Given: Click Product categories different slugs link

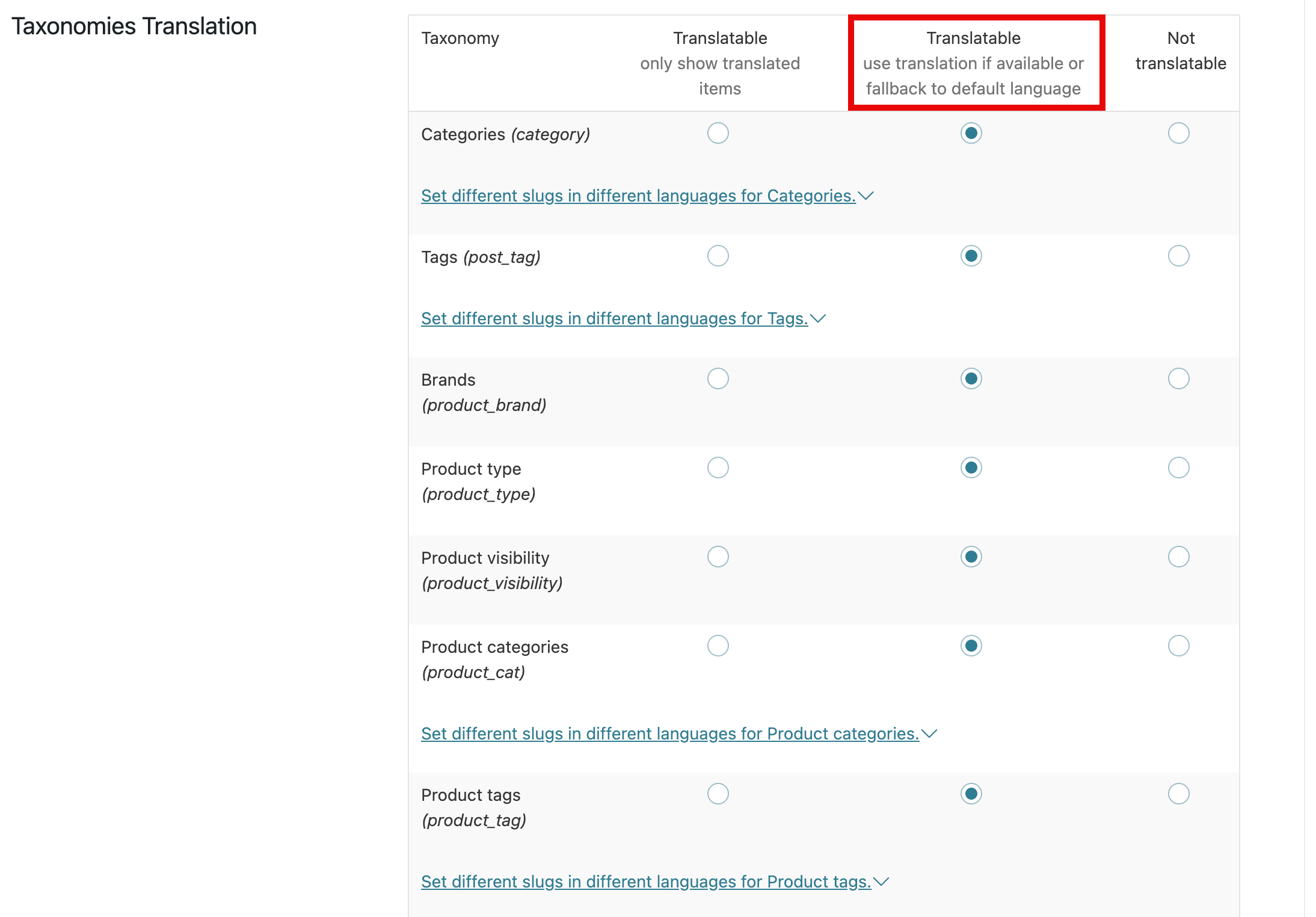Looking at the screenshot, I should (x=669, y=733).
